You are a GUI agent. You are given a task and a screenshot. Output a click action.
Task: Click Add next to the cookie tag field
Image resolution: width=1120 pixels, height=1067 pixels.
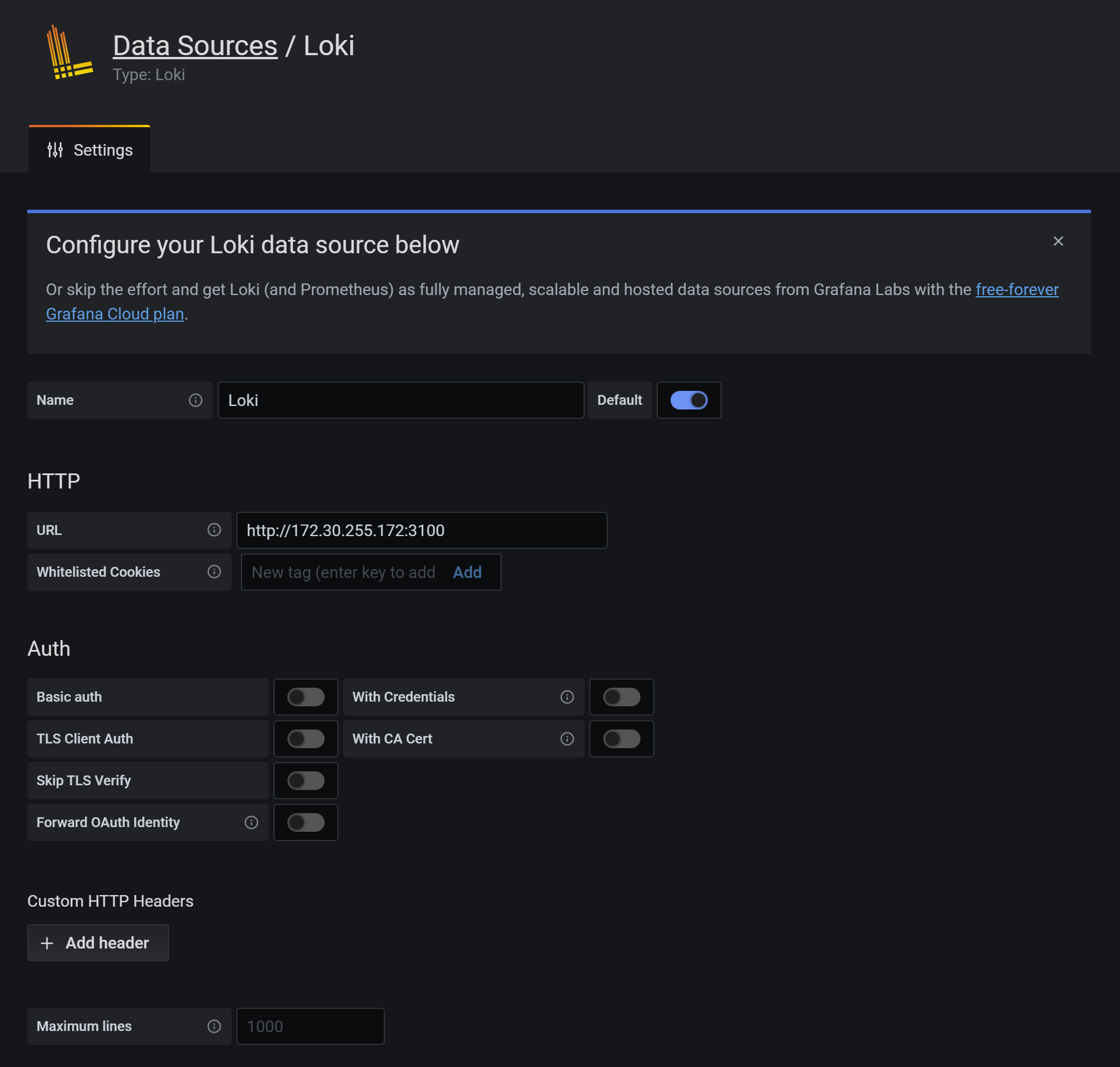(467, 572)
